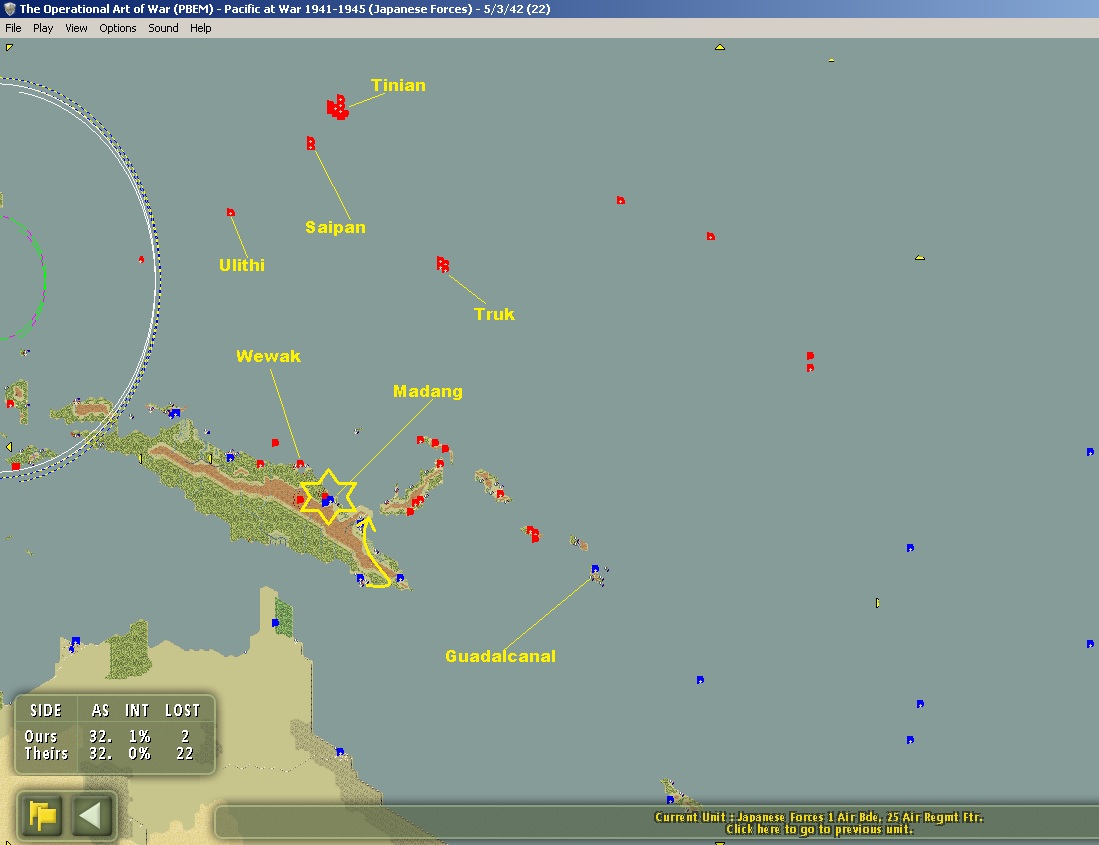Click the Theirs row in air summary
This screenshot has width=1099, height=845.
[109, 754]
